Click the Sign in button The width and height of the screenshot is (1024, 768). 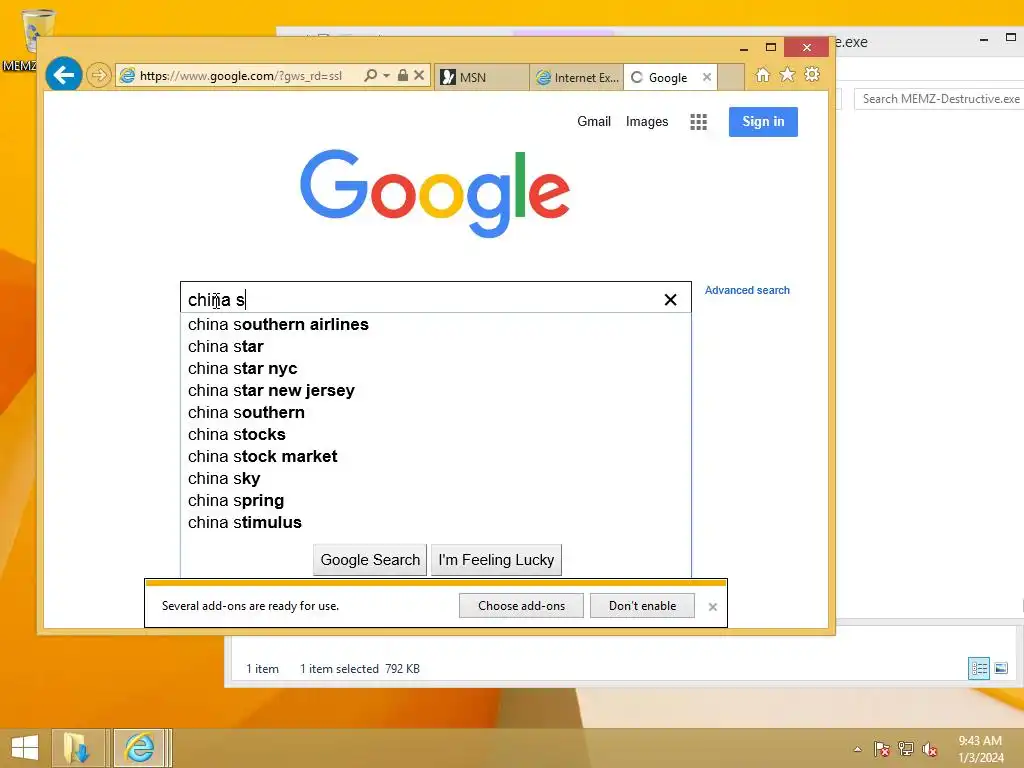(763, 121)
